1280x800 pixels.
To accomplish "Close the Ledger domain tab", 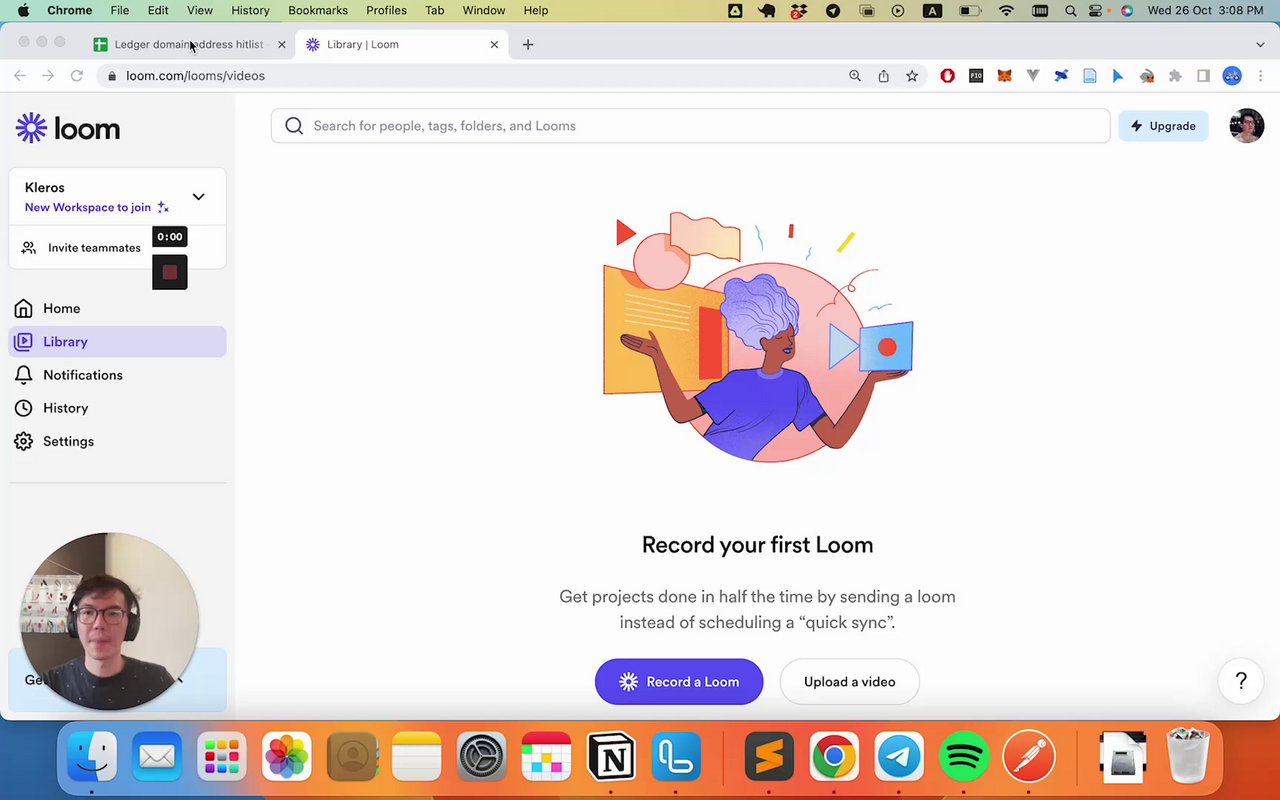I will [281, 44].
